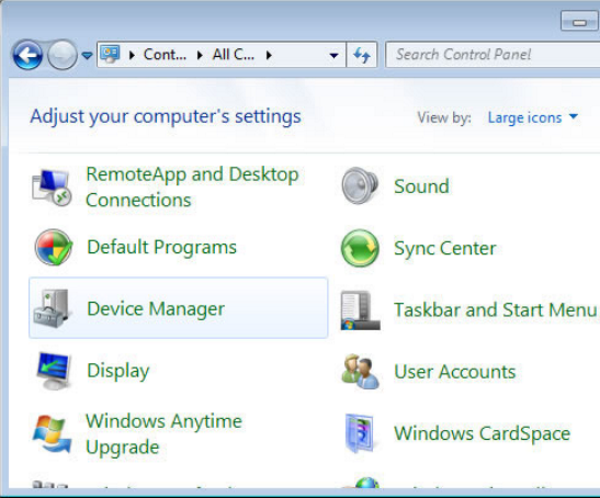Click the Control Panel icon in address bar
The width and height of the screenshot is (600, 498).
(x=110, y=55)
